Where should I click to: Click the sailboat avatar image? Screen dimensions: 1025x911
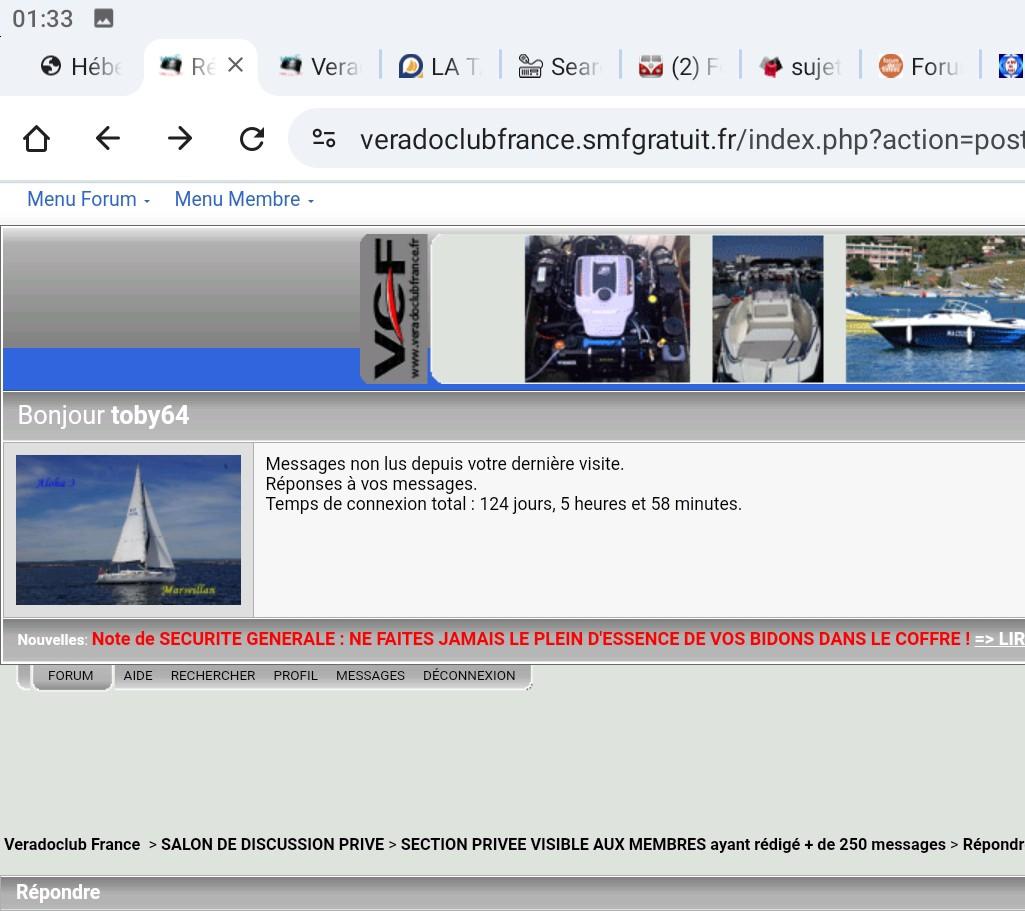(128, 530)
